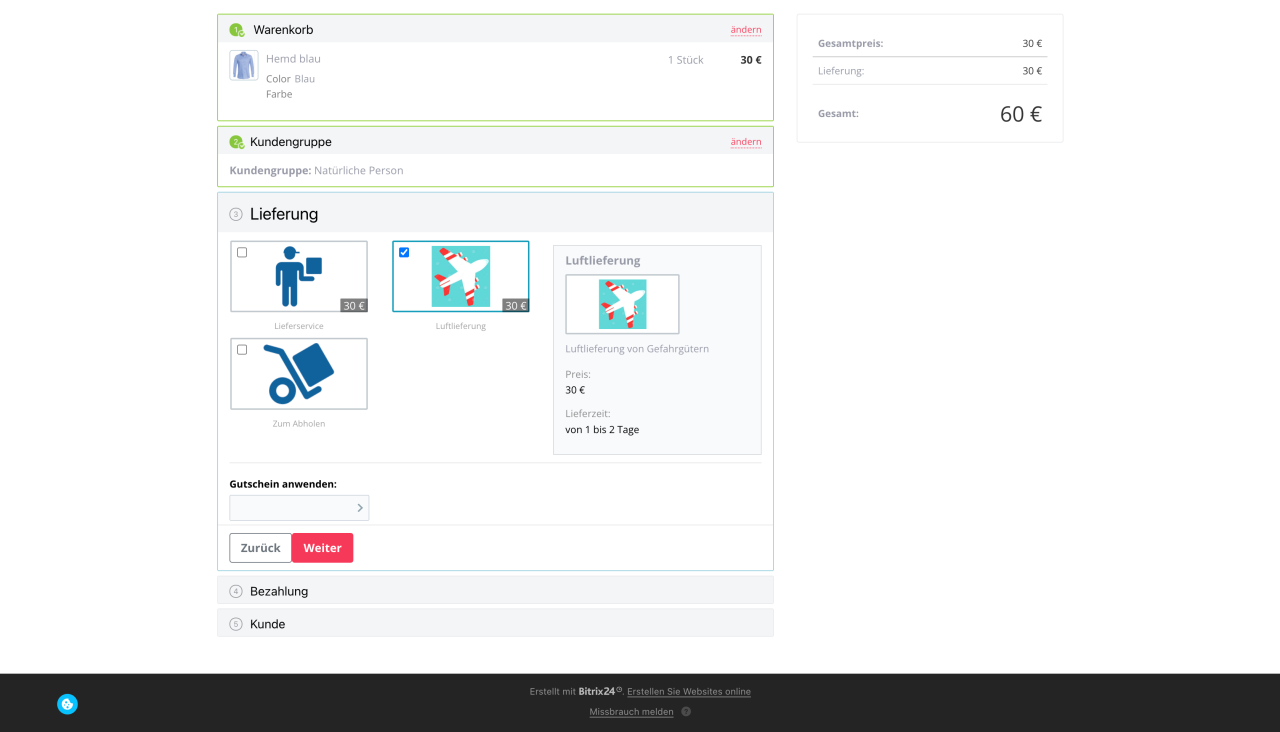
Task: Check the Lieferservice delivery checkbox
Action: (x=242, y=252)
